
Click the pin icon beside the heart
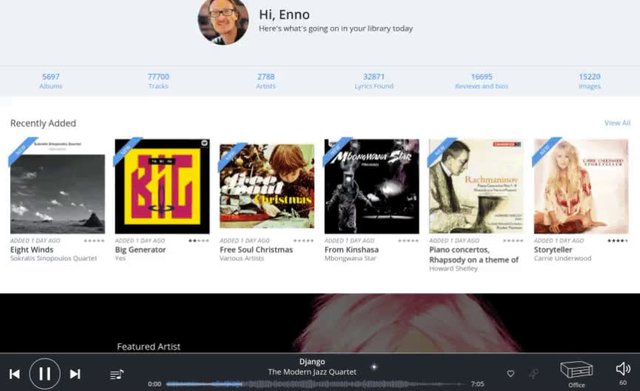533,373
